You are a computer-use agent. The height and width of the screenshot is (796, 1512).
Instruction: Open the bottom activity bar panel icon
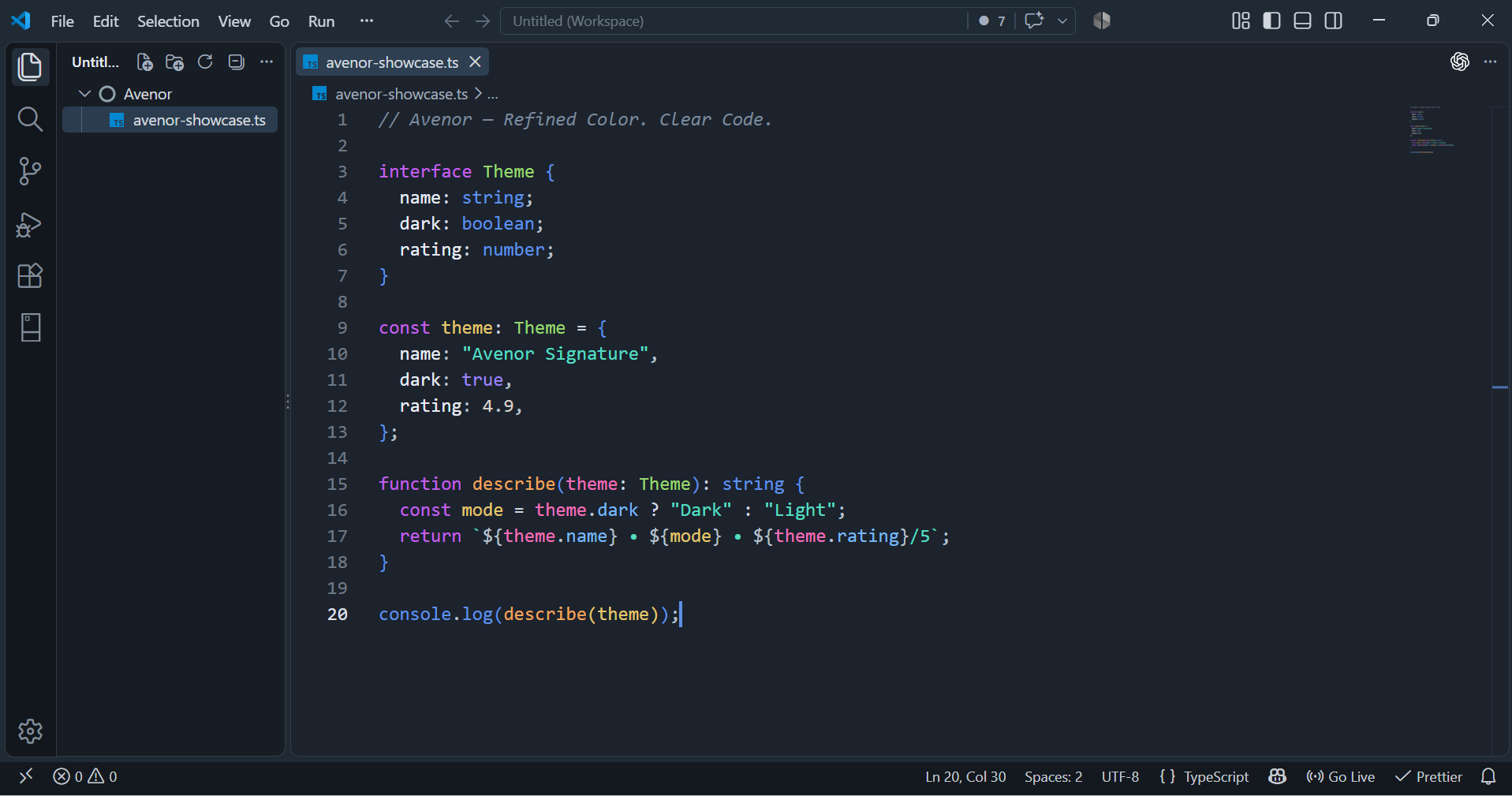(x=30, y=327)
